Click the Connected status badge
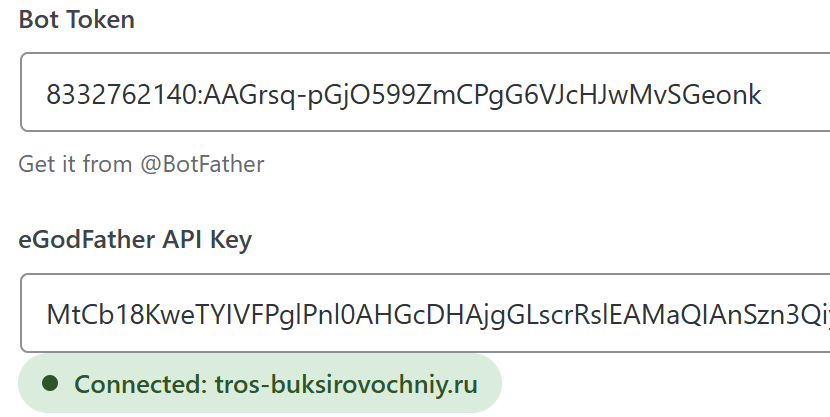The width and height of the screenshot is (830, 417). [258, 384]
